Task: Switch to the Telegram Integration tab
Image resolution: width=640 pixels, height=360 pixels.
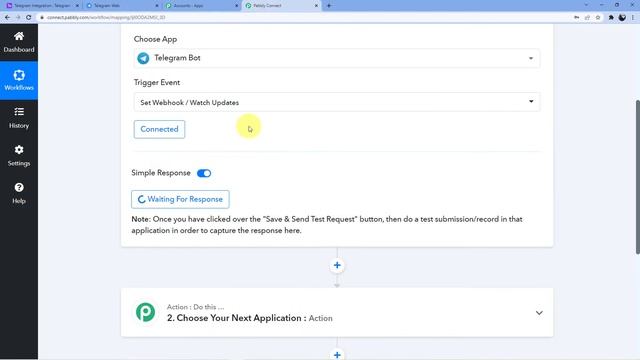Action: (x=42, y=6)
